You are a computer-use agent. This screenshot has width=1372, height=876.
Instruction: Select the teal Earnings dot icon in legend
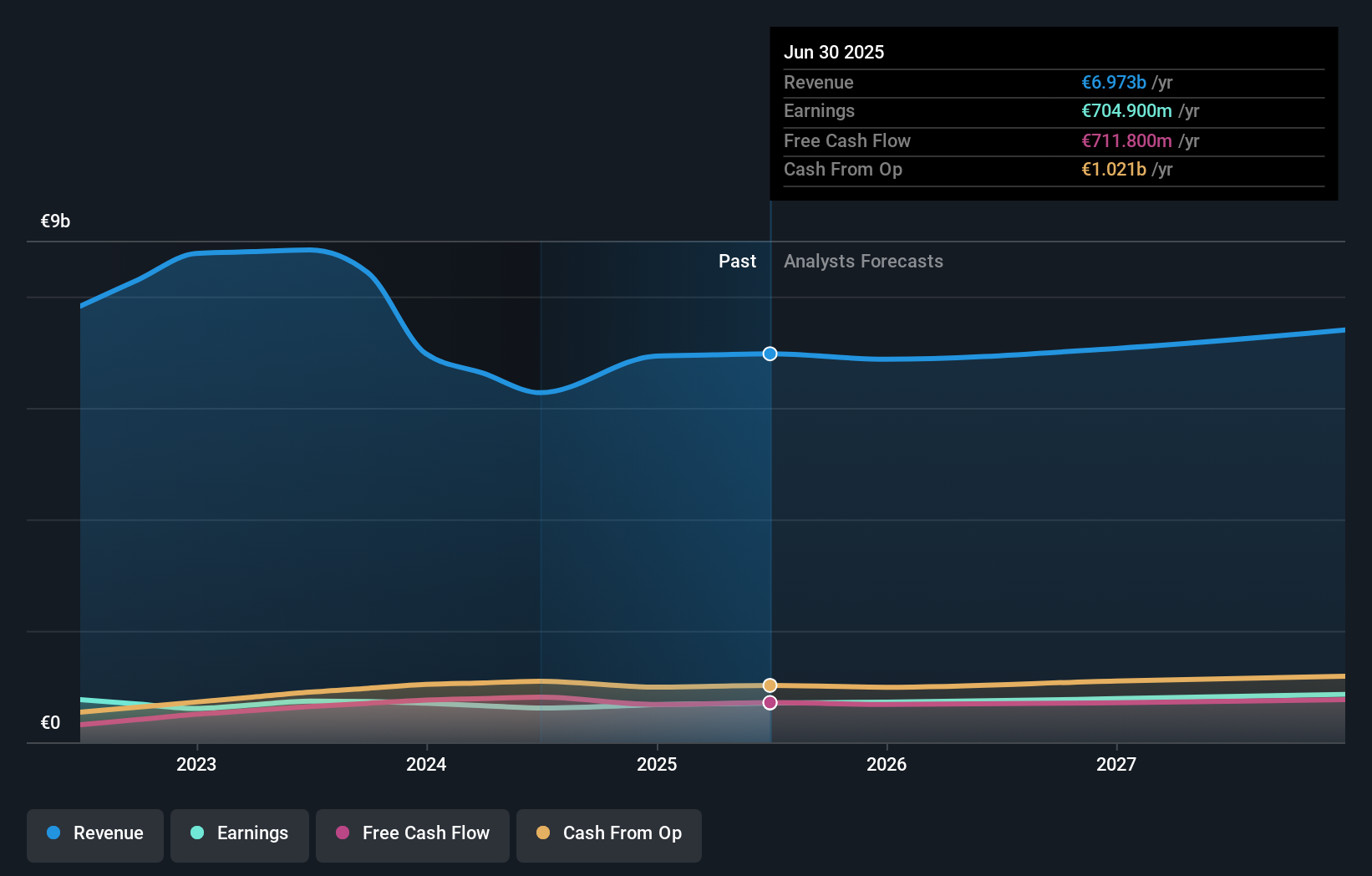click(x=196, y=833)
